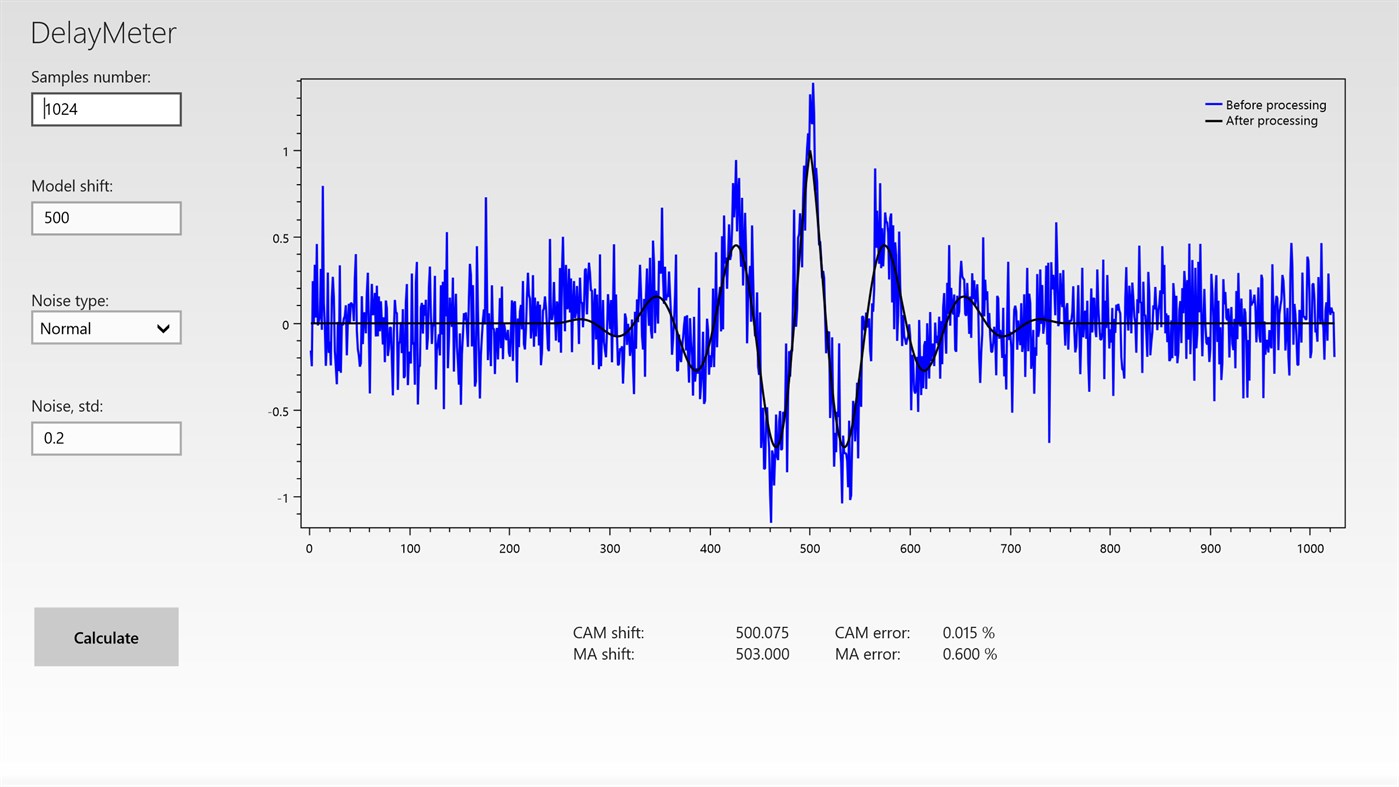This screenshot has width=1399, height=787.
Task: Click the Calculate button
Action: [x=105, y=637]
